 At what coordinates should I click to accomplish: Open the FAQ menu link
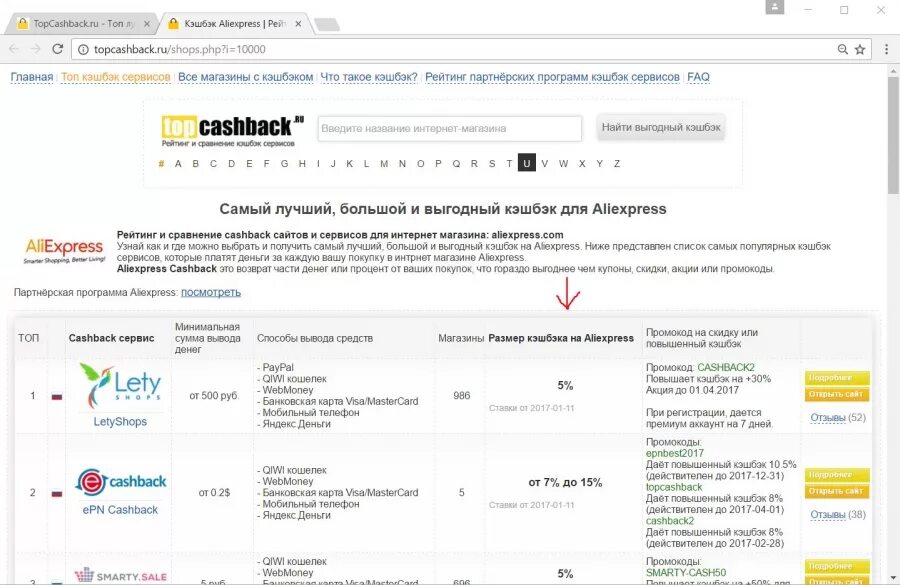click(x=699, y=77)
